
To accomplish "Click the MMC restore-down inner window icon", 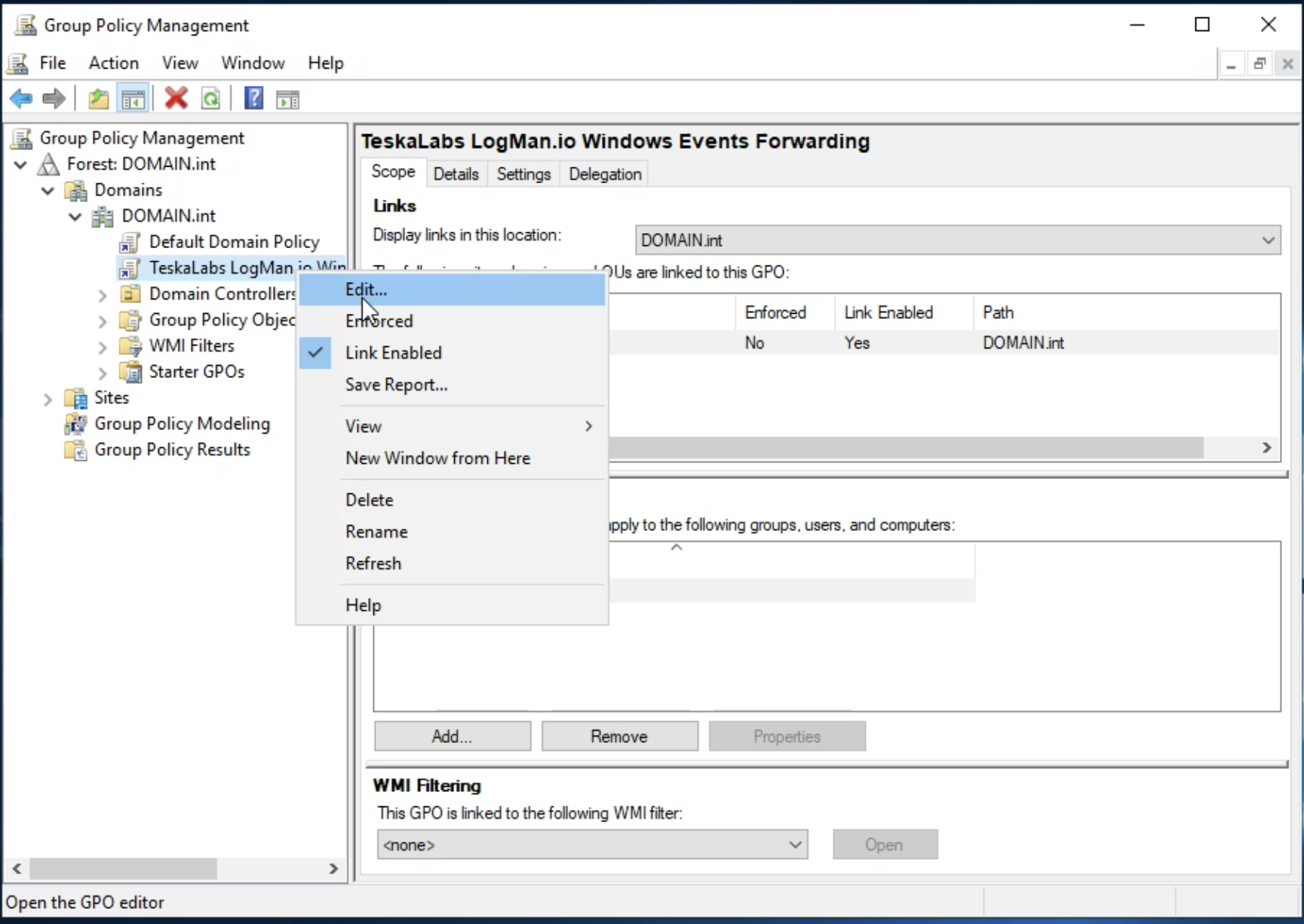I will (1260, 64).
